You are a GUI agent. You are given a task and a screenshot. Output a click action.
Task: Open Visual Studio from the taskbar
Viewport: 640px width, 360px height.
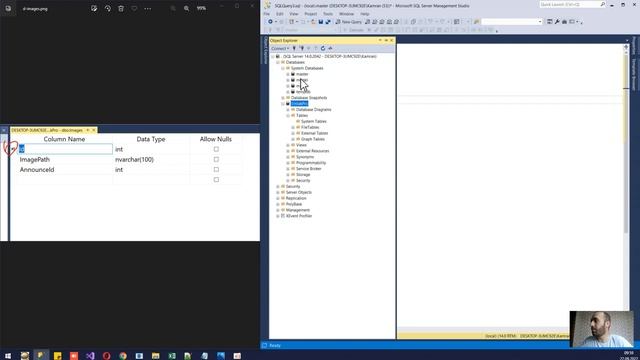[x=90, y=356]
